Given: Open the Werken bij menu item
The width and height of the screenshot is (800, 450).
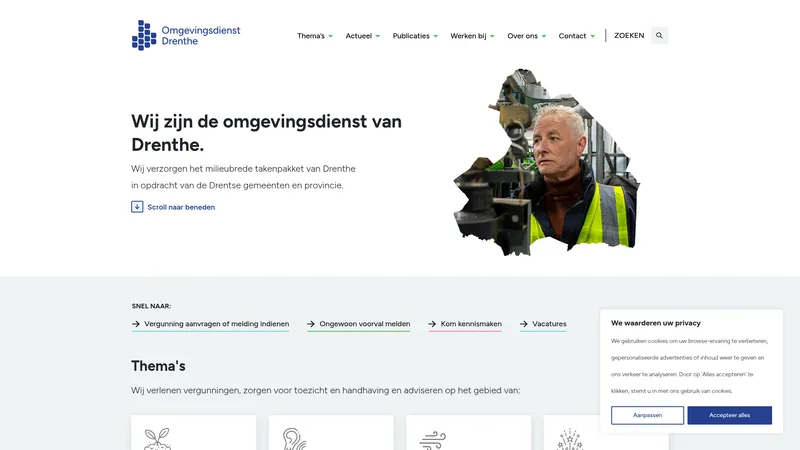Looking at the screenshot, I should point(468,36).
